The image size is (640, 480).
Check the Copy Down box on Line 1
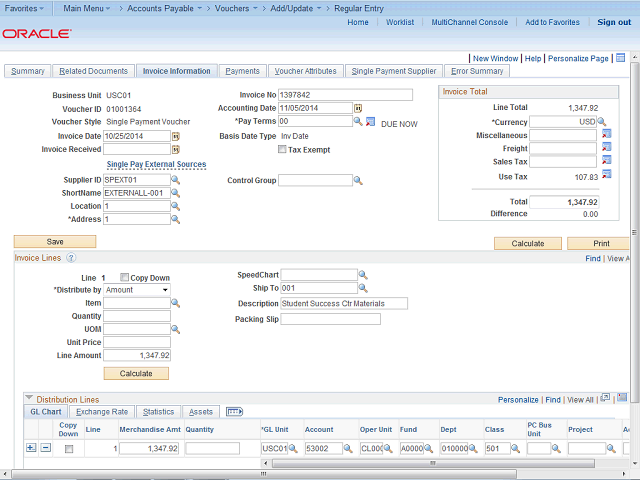click(124, 277)
